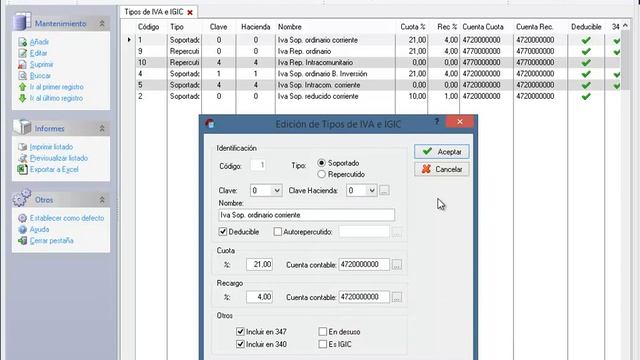
Task: Click the Cerrar pestaña icon
Action: coord(22,241)
